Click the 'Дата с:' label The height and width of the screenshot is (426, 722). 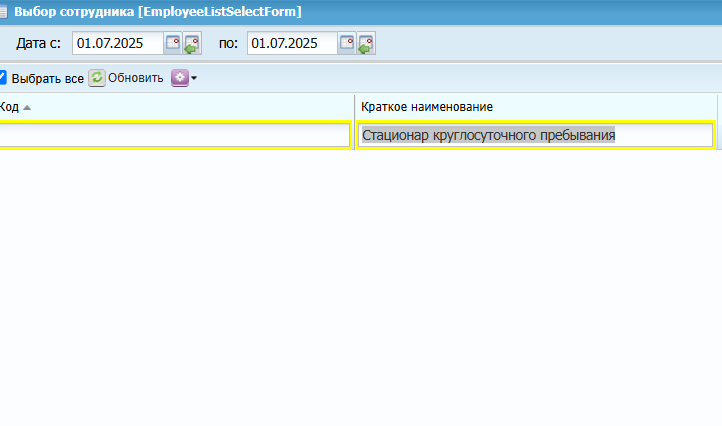38,43
